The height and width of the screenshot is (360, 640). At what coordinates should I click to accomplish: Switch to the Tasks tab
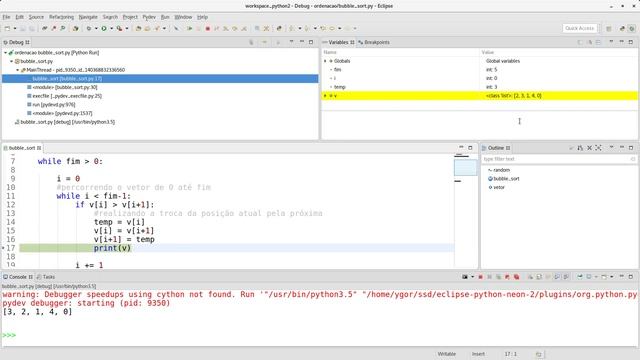pos(46,277)
